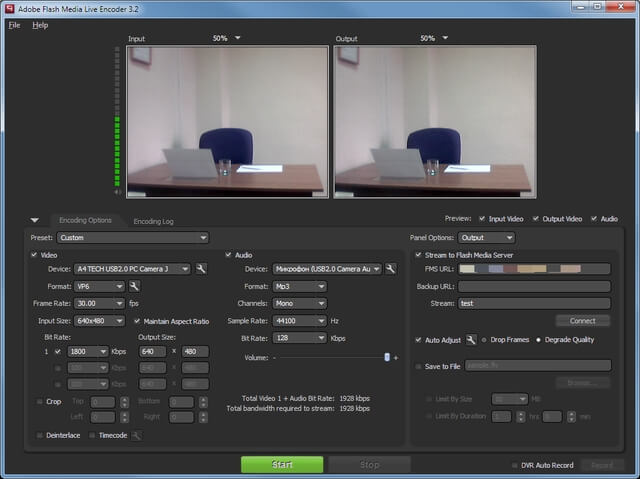This screenshot has height=479, width=640.
Task: Click the Volume slider handle
Action: coord(387,357)
